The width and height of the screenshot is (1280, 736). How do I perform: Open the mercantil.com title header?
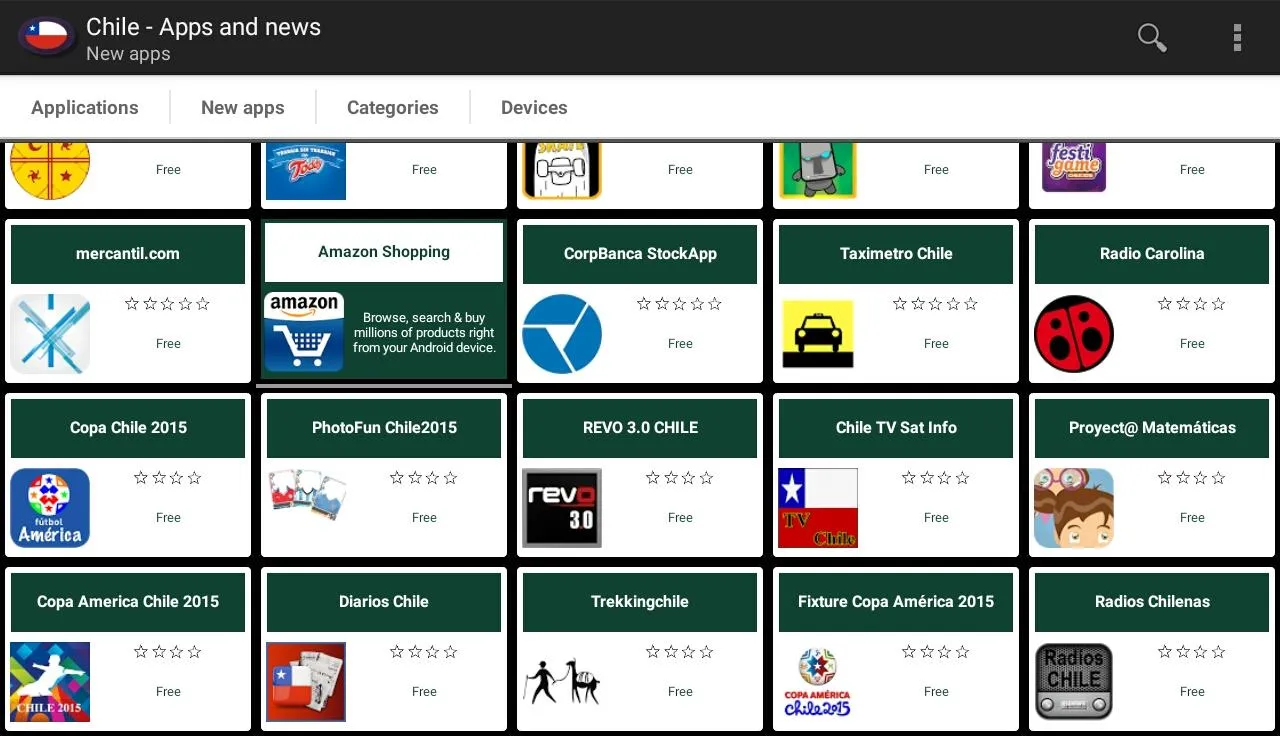pyautogui.click(x=128, y=254)
